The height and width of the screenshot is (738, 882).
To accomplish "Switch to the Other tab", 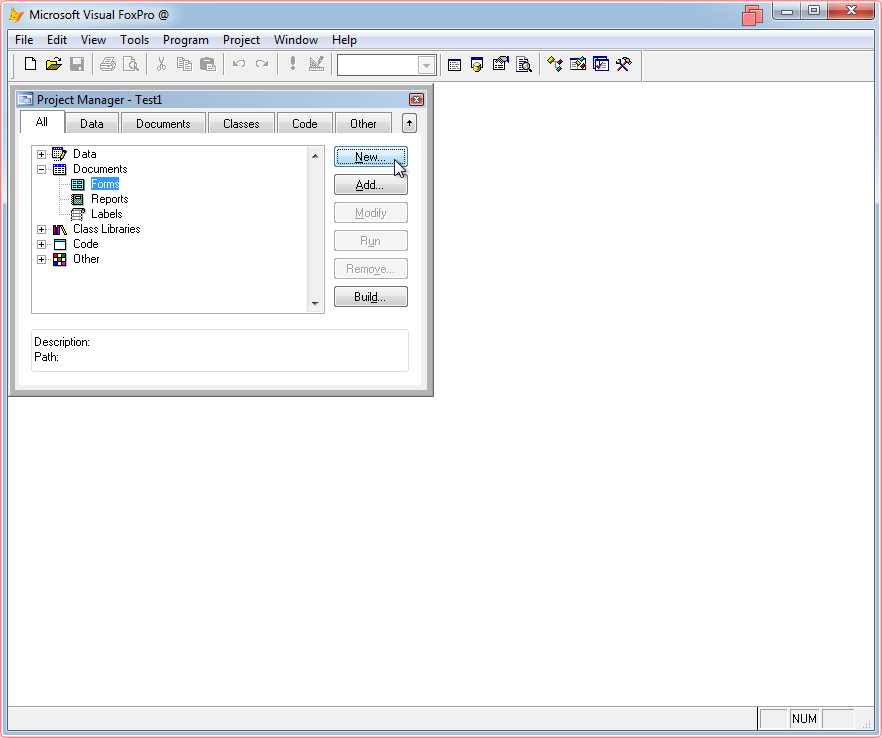I will (x=363, y=124).
